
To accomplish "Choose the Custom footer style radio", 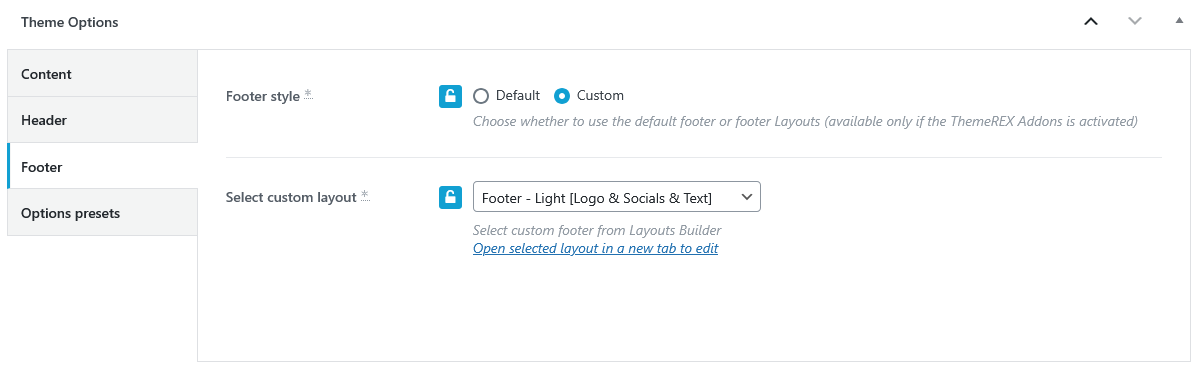I will click(x=562, y=96).
